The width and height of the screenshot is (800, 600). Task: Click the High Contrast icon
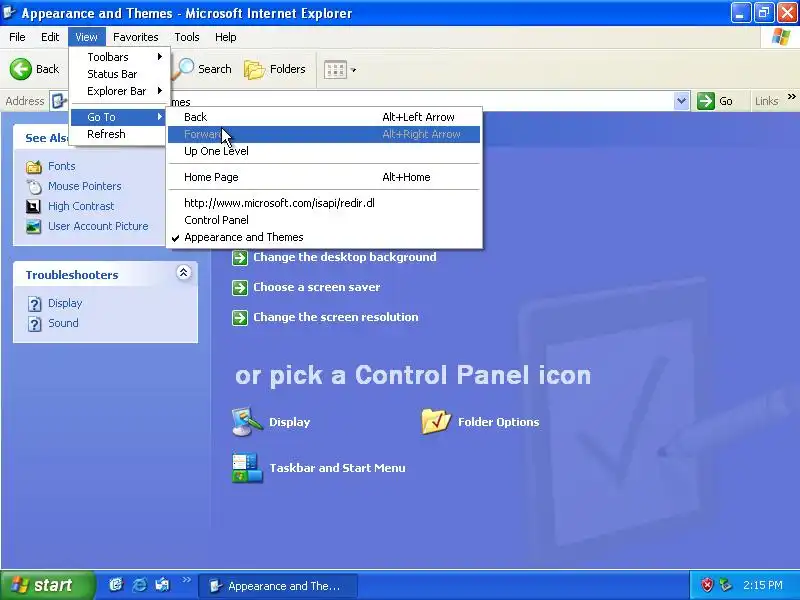click(33, 206)
